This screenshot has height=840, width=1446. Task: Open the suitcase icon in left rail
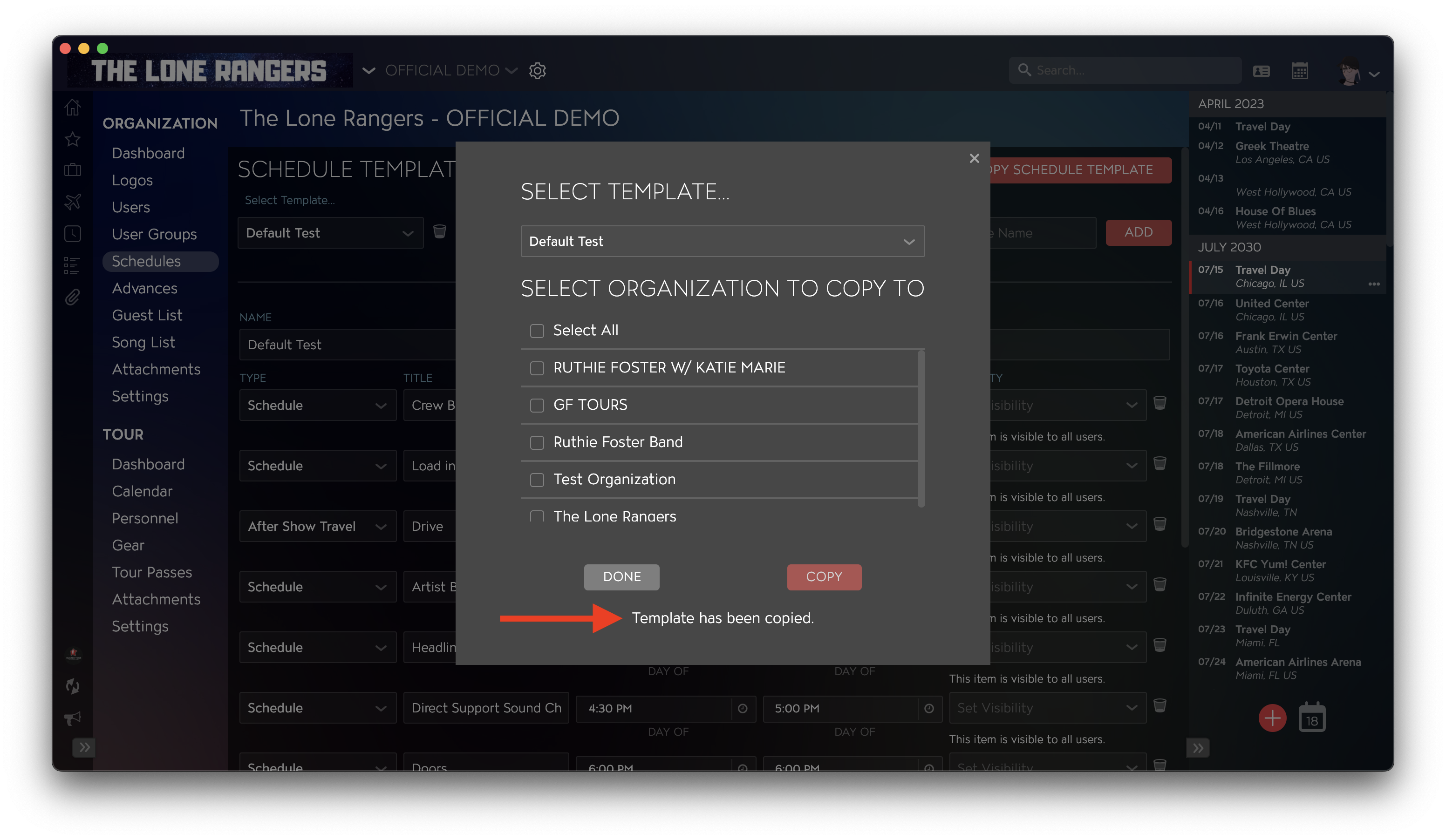(x=73, y=169)
